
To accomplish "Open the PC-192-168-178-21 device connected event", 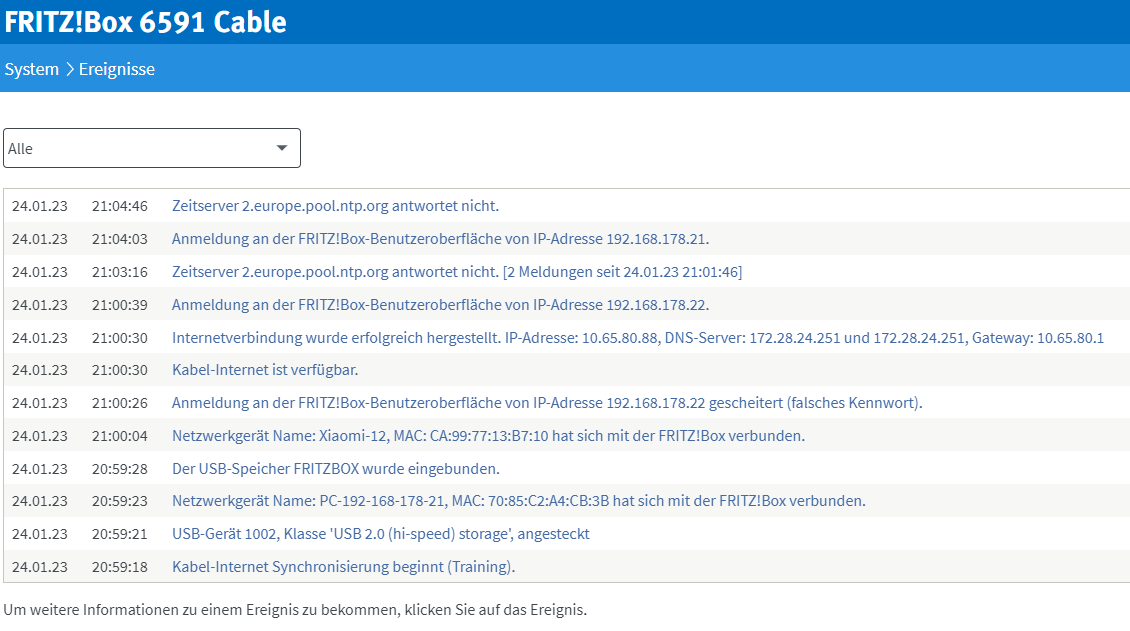I will coord(518,501).
